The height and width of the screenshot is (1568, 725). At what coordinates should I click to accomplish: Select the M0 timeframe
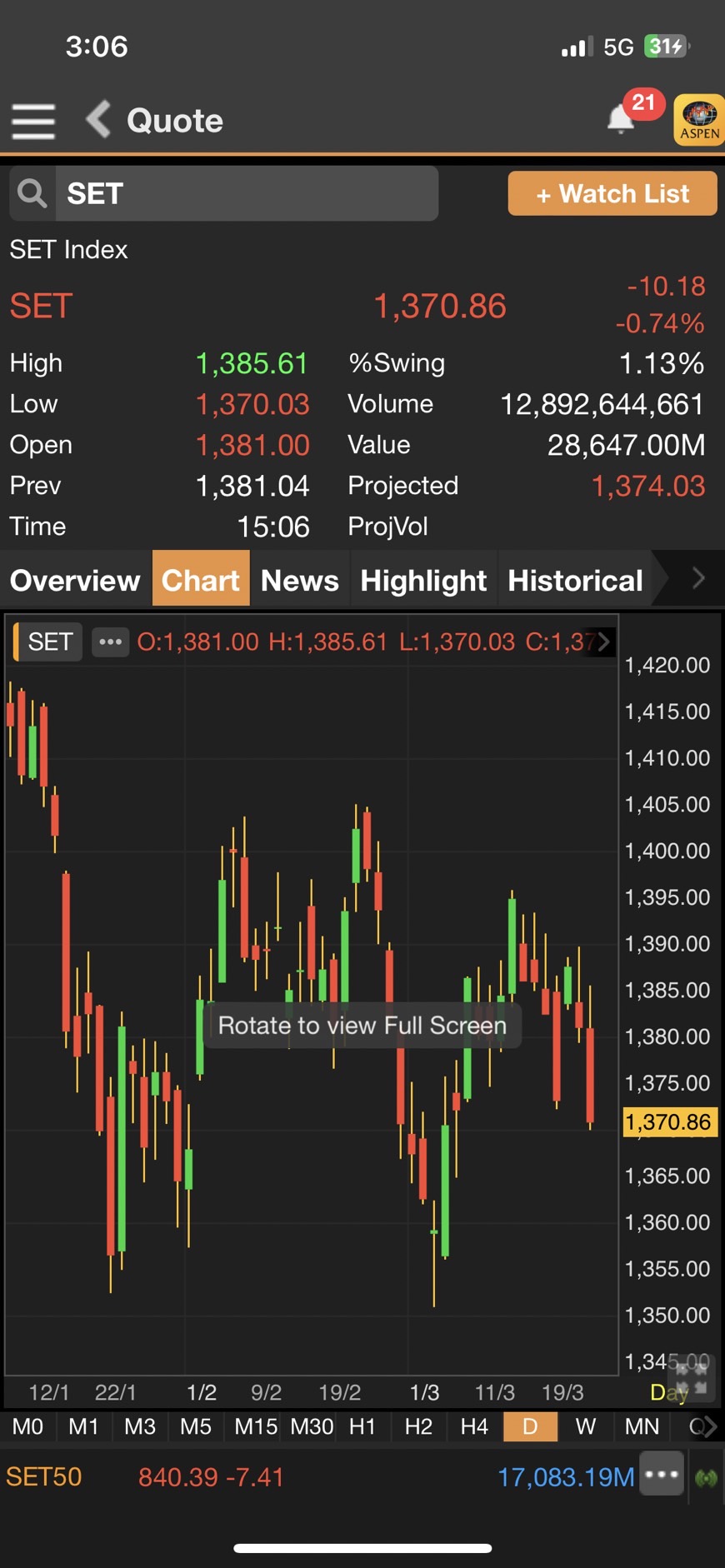27,1426
